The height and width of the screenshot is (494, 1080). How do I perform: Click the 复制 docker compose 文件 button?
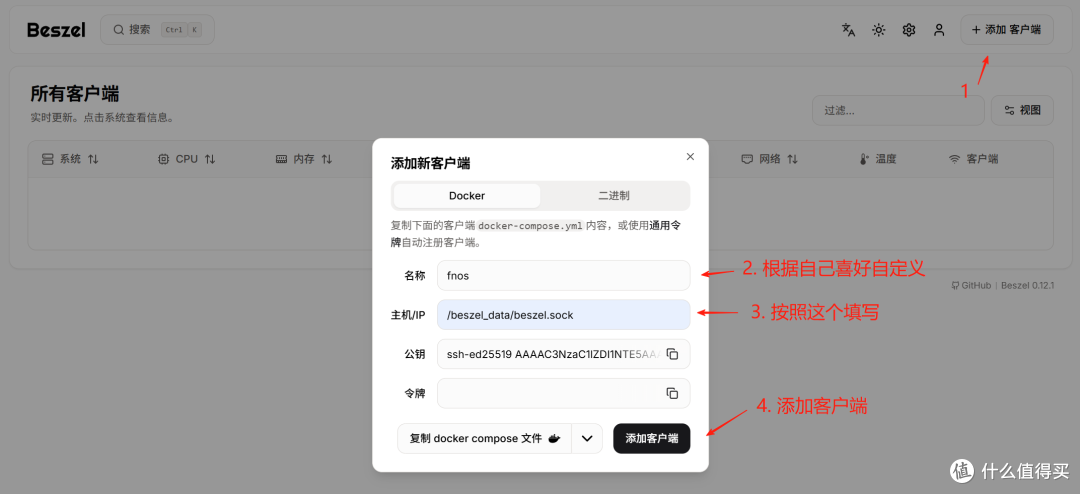[484, 439]
